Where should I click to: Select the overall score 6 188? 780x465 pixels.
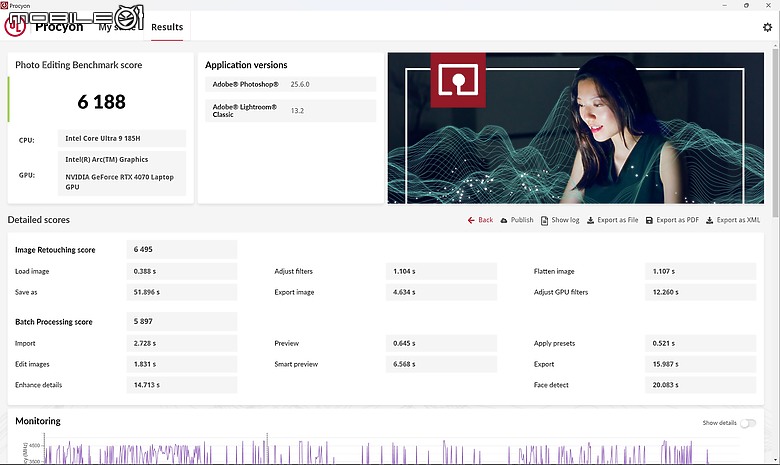101,102
